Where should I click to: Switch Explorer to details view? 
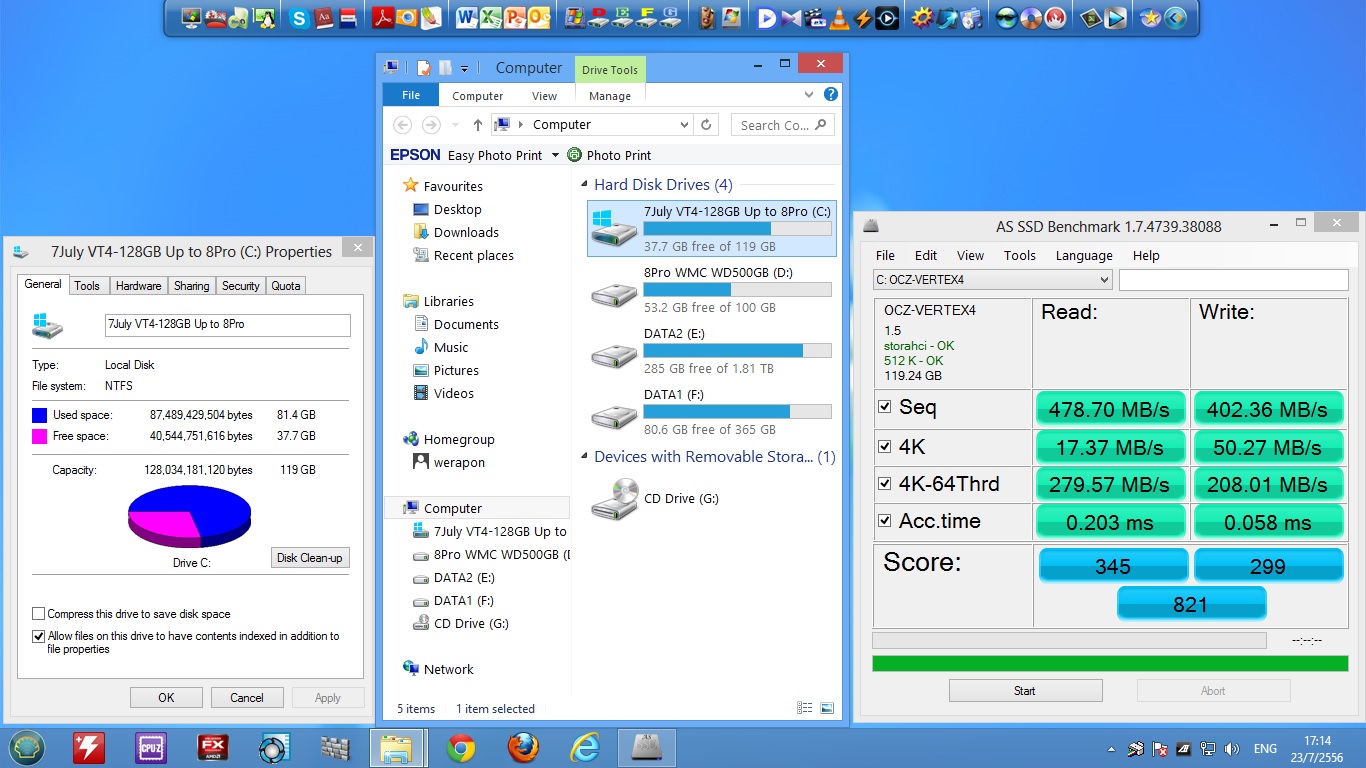(805, 708)
